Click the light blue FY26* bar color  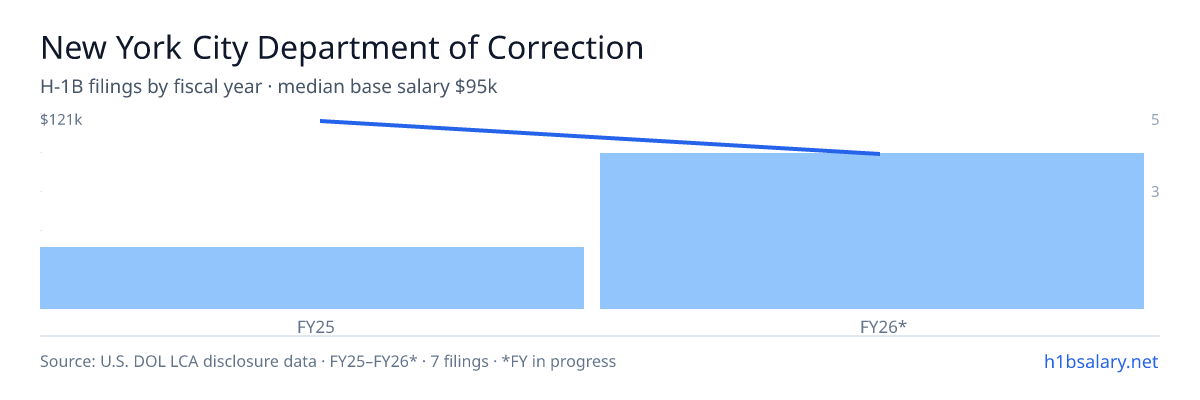(x=872, y=231)
